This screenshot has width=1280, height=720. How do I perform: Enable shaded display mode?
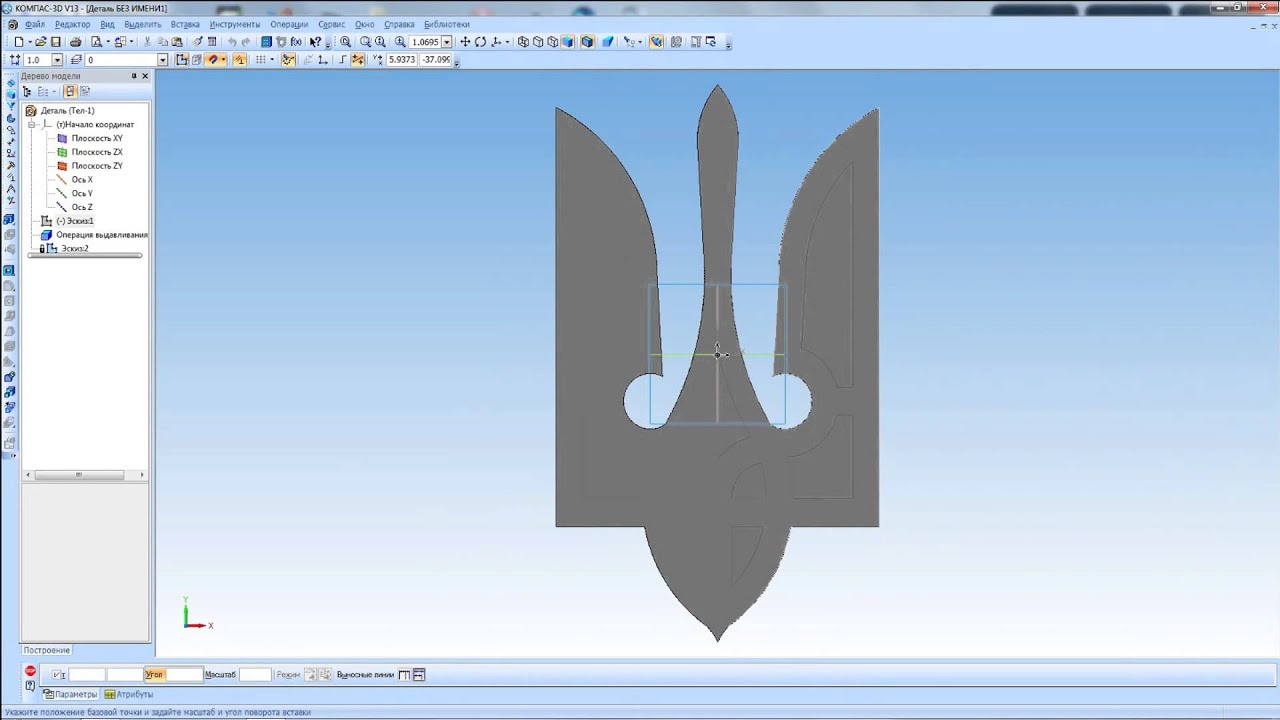[568, 42]
